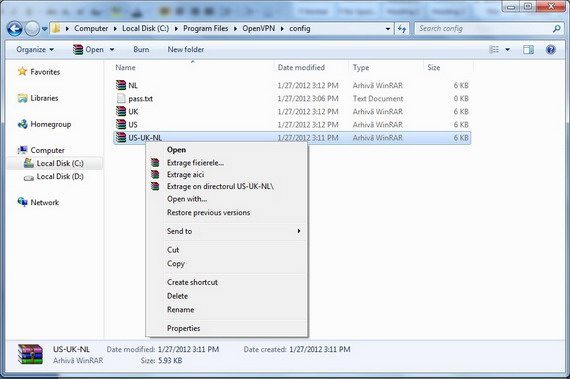Sort by the Date modified column header
Screen dimensions: 570x379
(301, 68)
